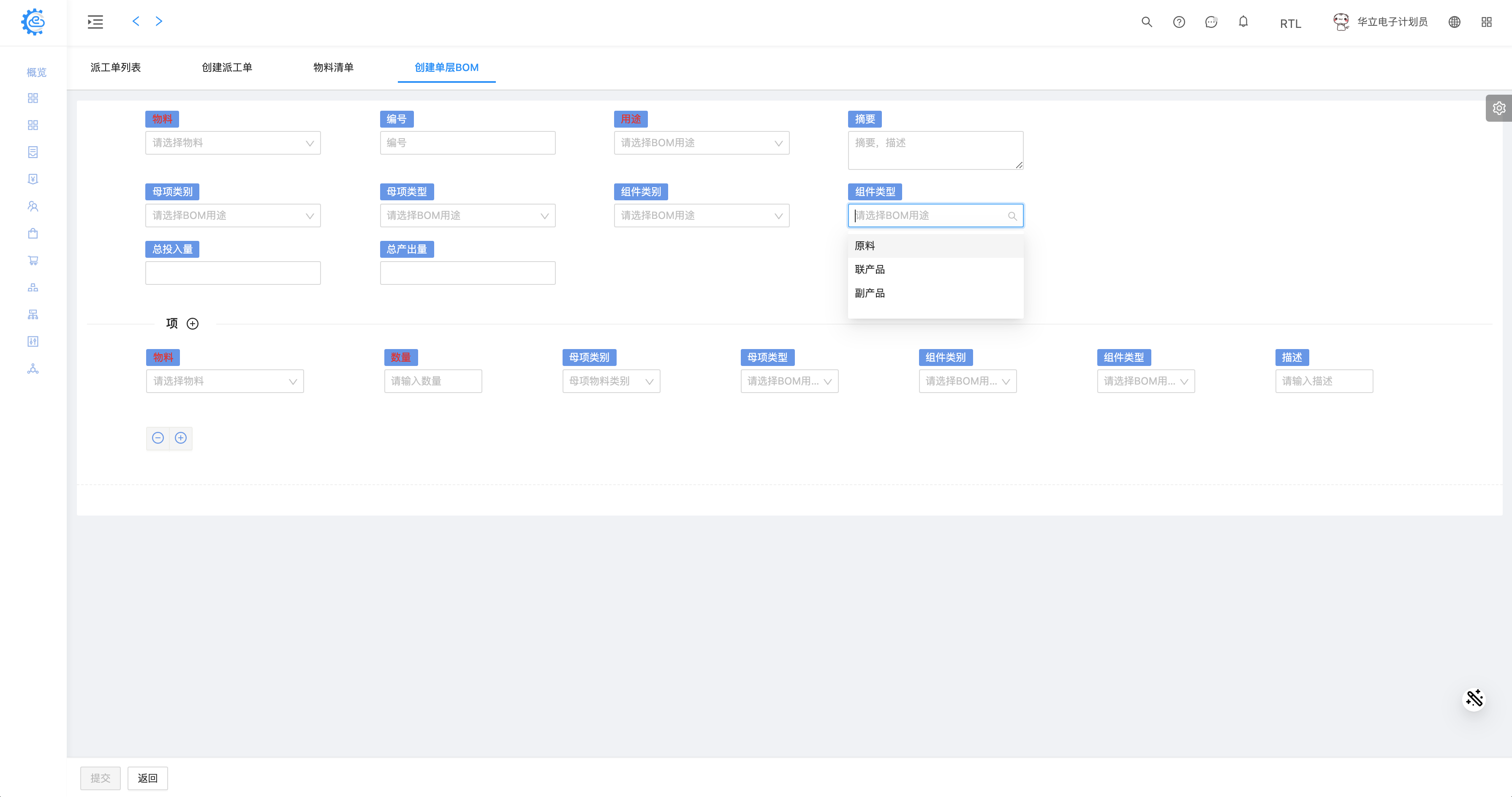Open the notifications bell icon
The image size is (1512, 797).
click(1243, 22)
